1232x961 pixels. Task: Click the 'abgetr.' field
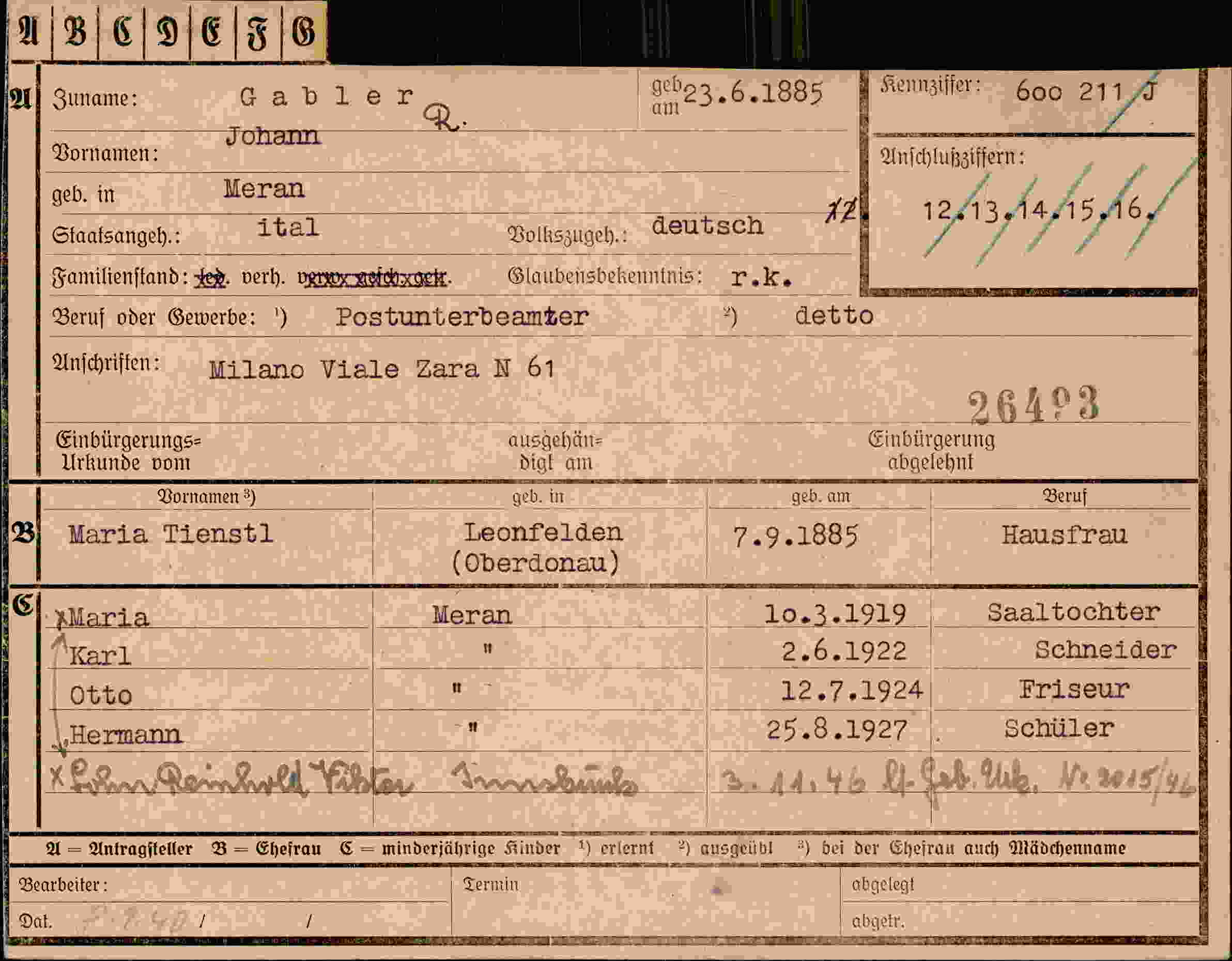[1021, 921]
